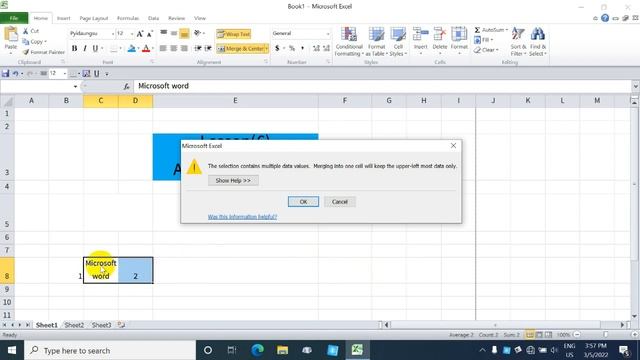The image size is (640, 360).
Task: Apply red font color with the A icon
Action: 146,49
